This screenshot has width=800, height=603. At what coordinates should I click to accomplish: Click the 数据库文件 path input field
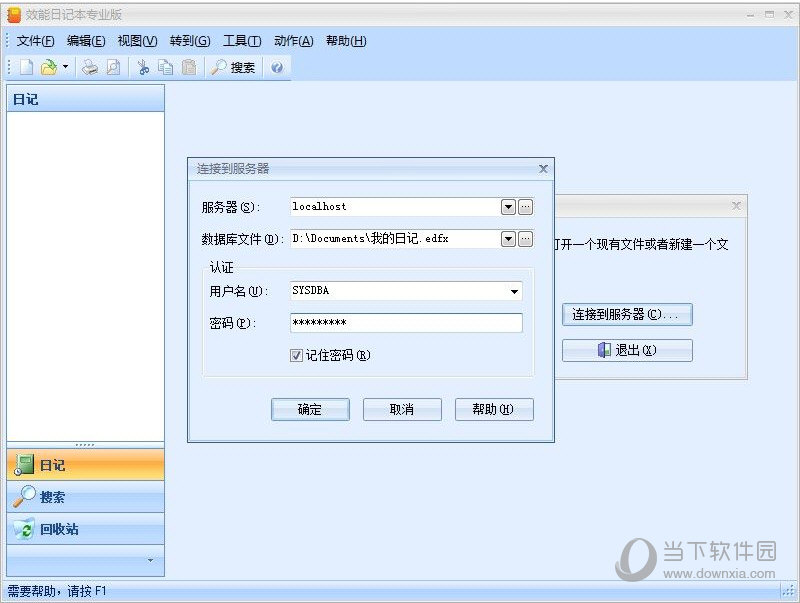pyautogui.click(x=395, y=239)
